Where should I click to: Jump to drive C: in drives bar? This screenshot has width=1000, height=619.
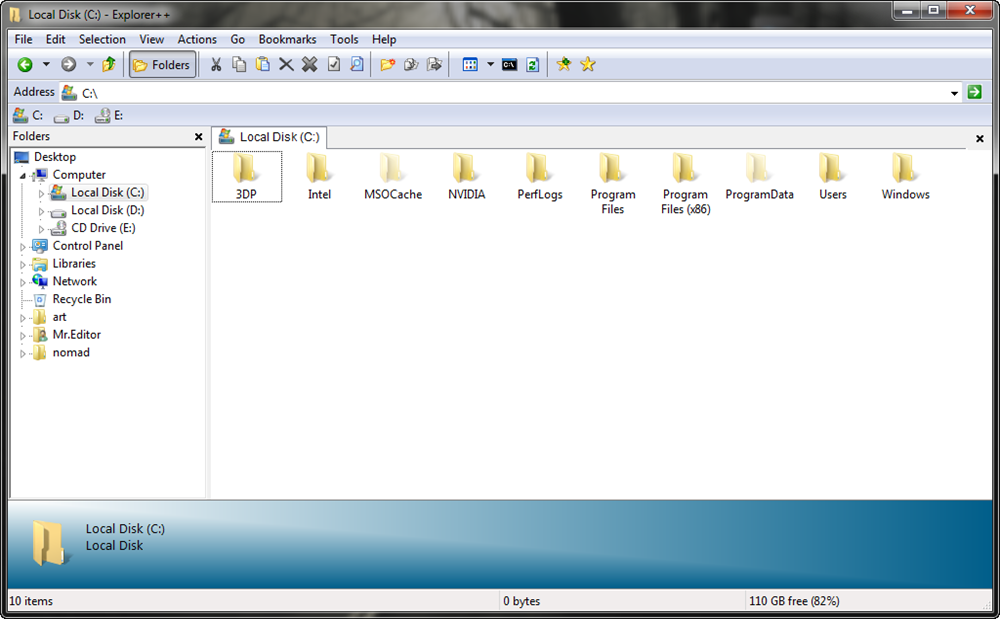tap(28, 115)
